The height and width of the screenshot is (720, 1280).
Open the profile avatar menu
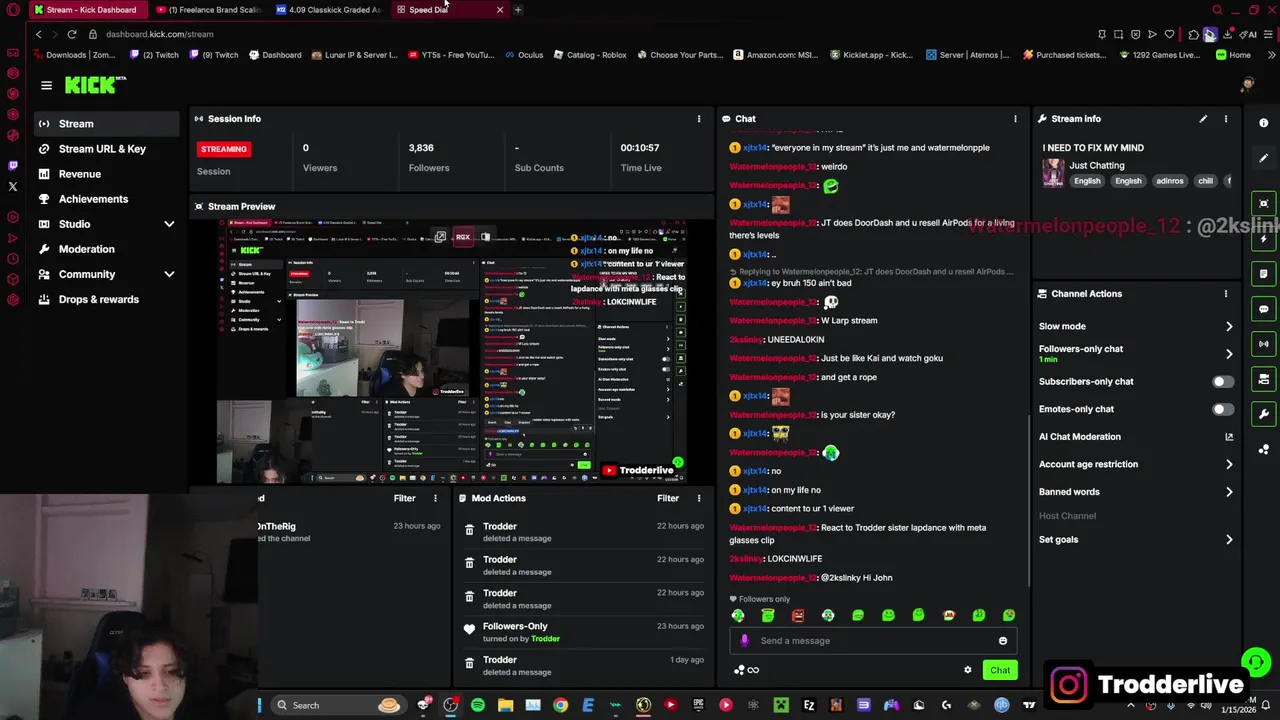point(1247,85)
